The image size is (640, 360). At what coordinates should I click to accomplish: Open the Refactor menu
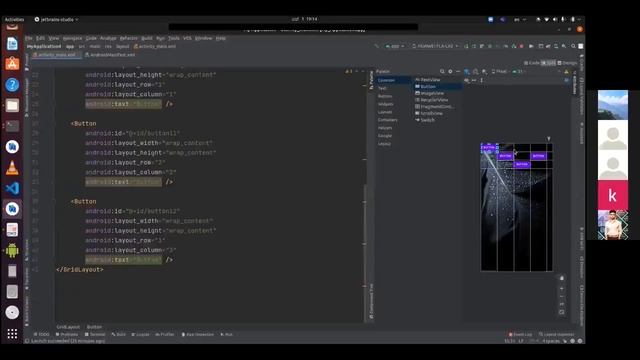pos(129,38)
